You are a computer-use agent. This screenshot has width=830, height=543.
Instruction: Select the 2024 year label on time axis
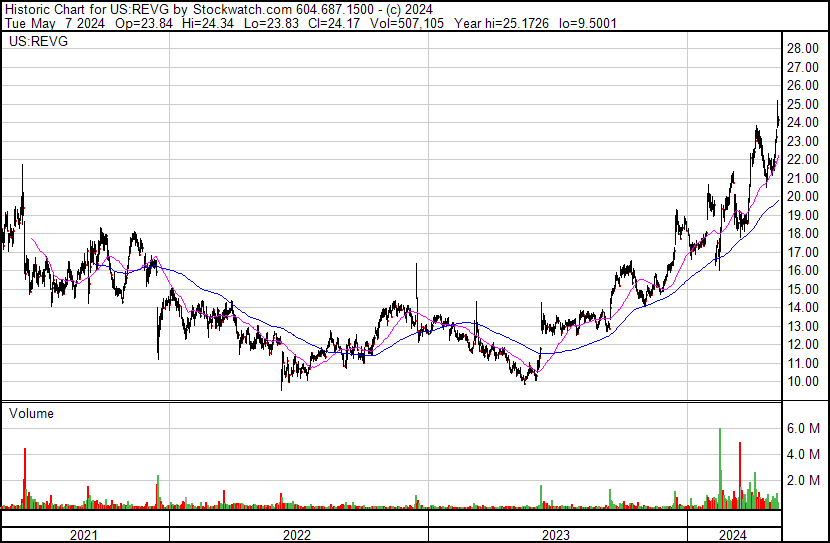click(x=733, y=535)
